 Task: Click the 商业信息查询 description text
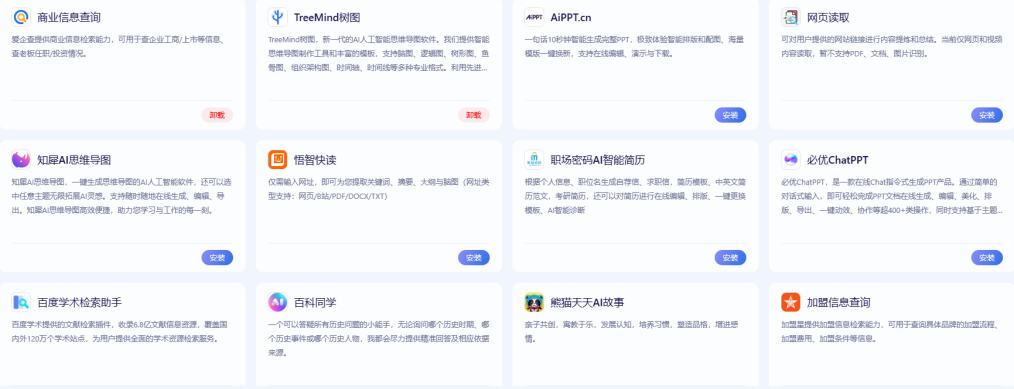119,47
